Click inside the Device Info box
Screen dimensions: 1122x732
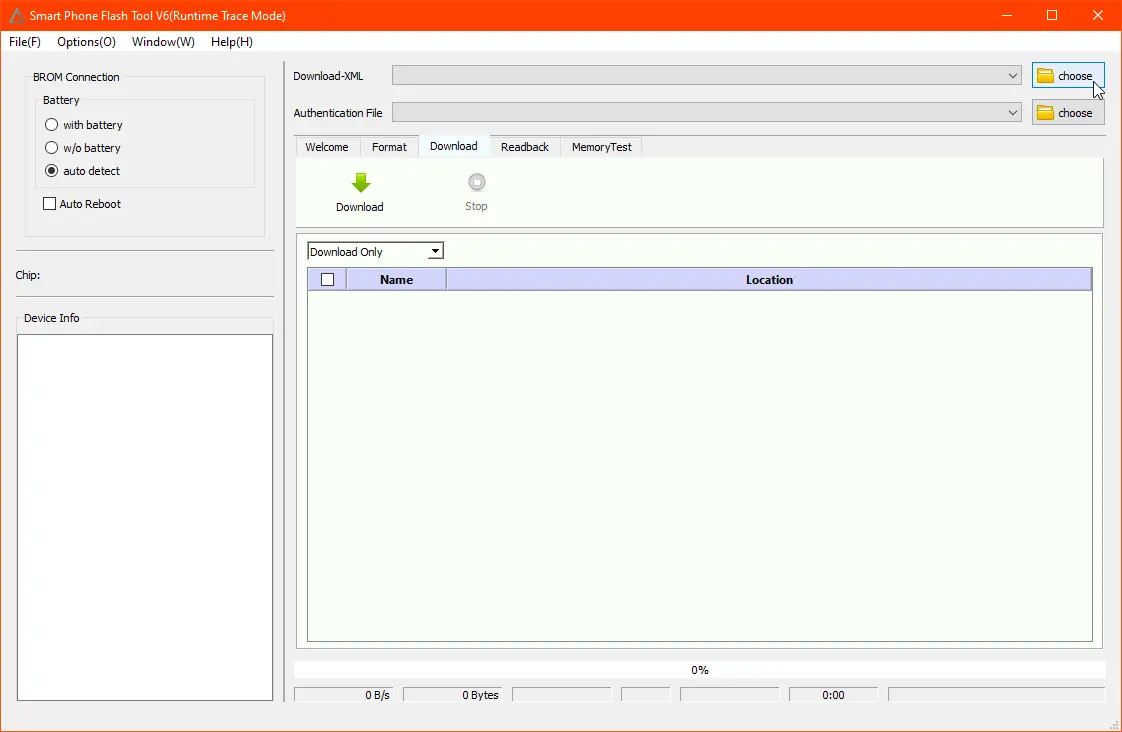coord(145,517)
